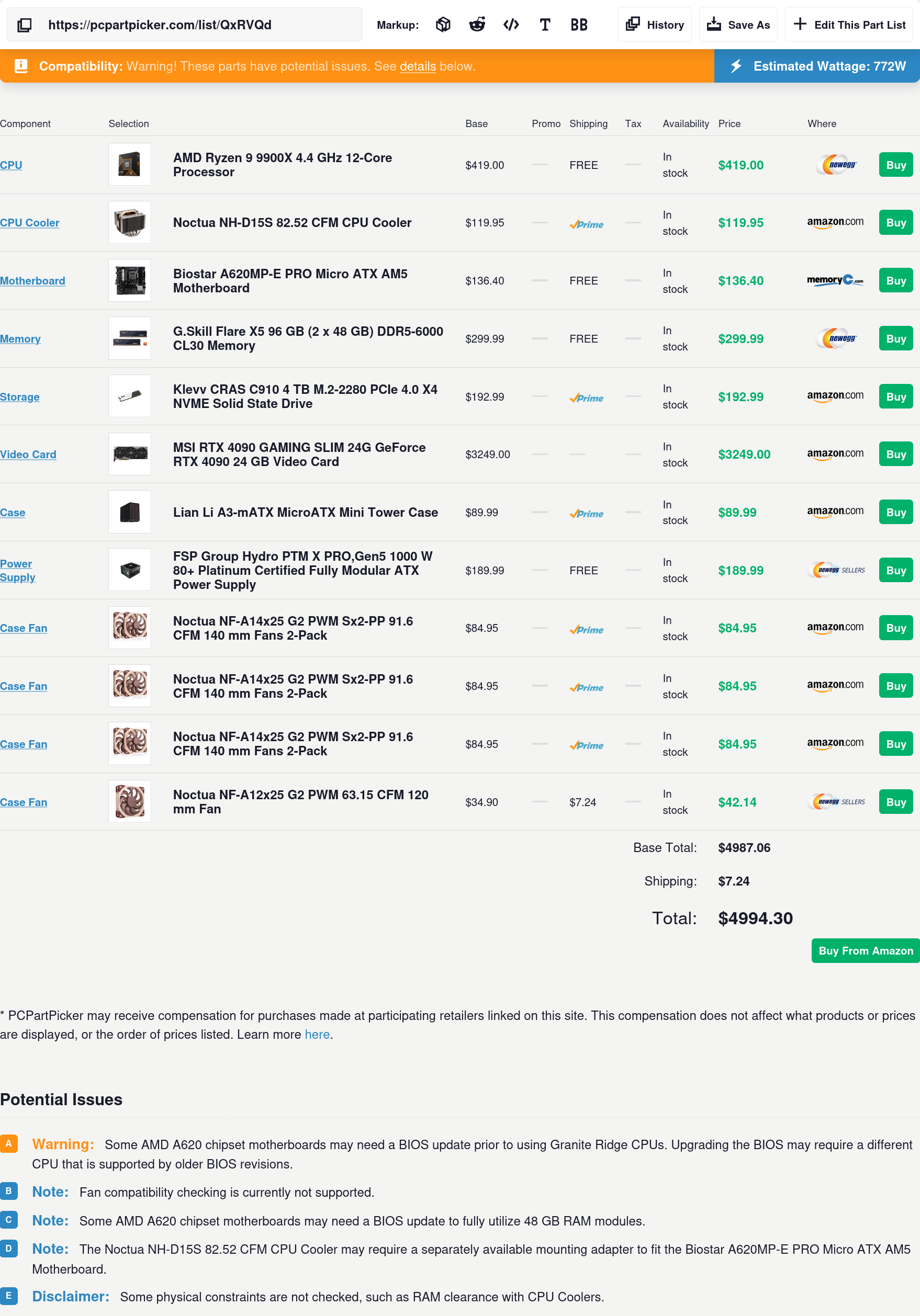This screenshot has height=1316, width=920.
Task: Click the part list URL field
Action: [185, 25]
